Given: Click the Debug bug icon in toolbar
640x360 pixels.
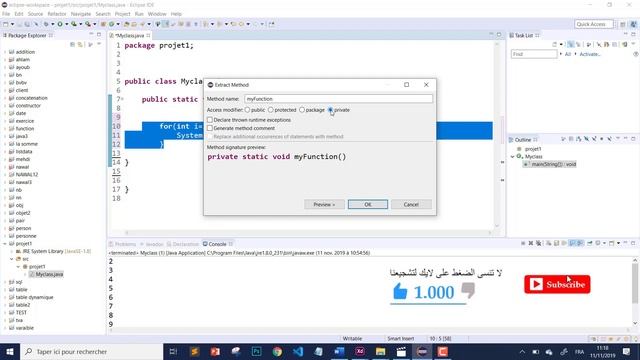Looking at the screenshot, I should [46, 24].
